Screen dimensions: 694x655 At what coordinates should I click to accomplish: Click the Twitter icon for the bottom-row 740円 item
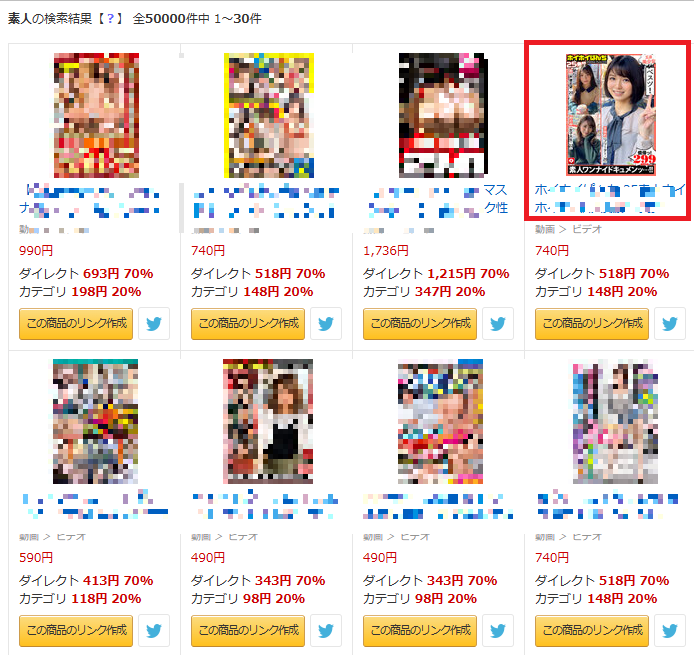[x=670, y=630]
